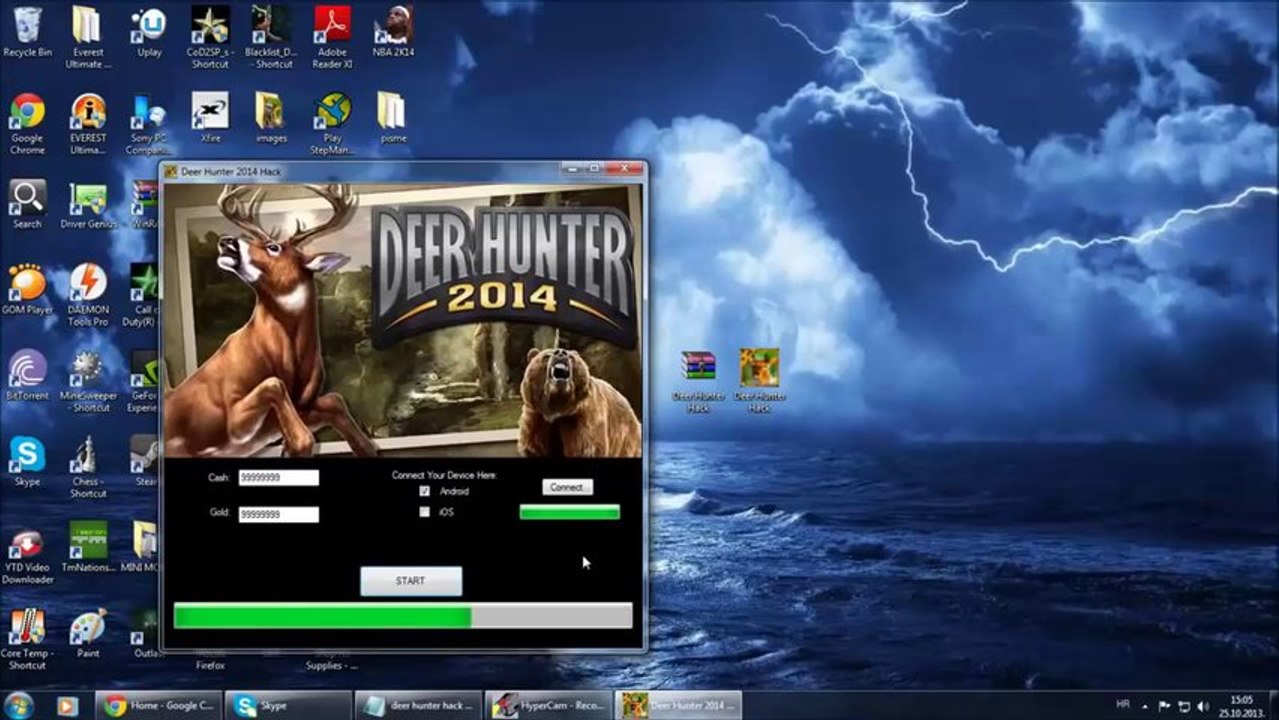Open the media player icon pinned on the taskbar
This screenshot has height=720, width=1279.
(x=67, y=705)
